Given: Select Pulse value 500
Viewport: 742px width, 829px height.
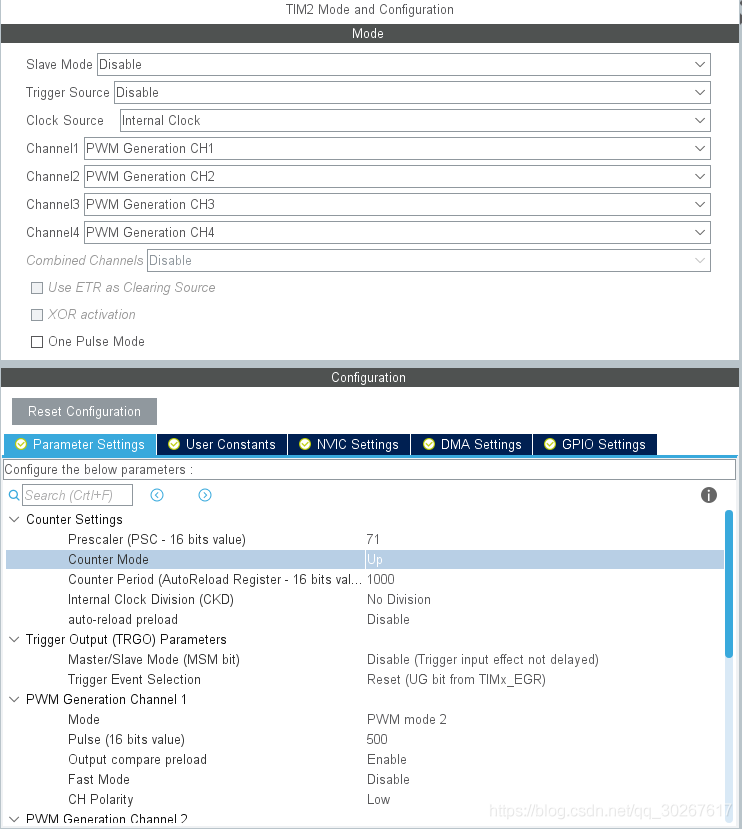Looking at the screenshot, I should coord(377,739).
